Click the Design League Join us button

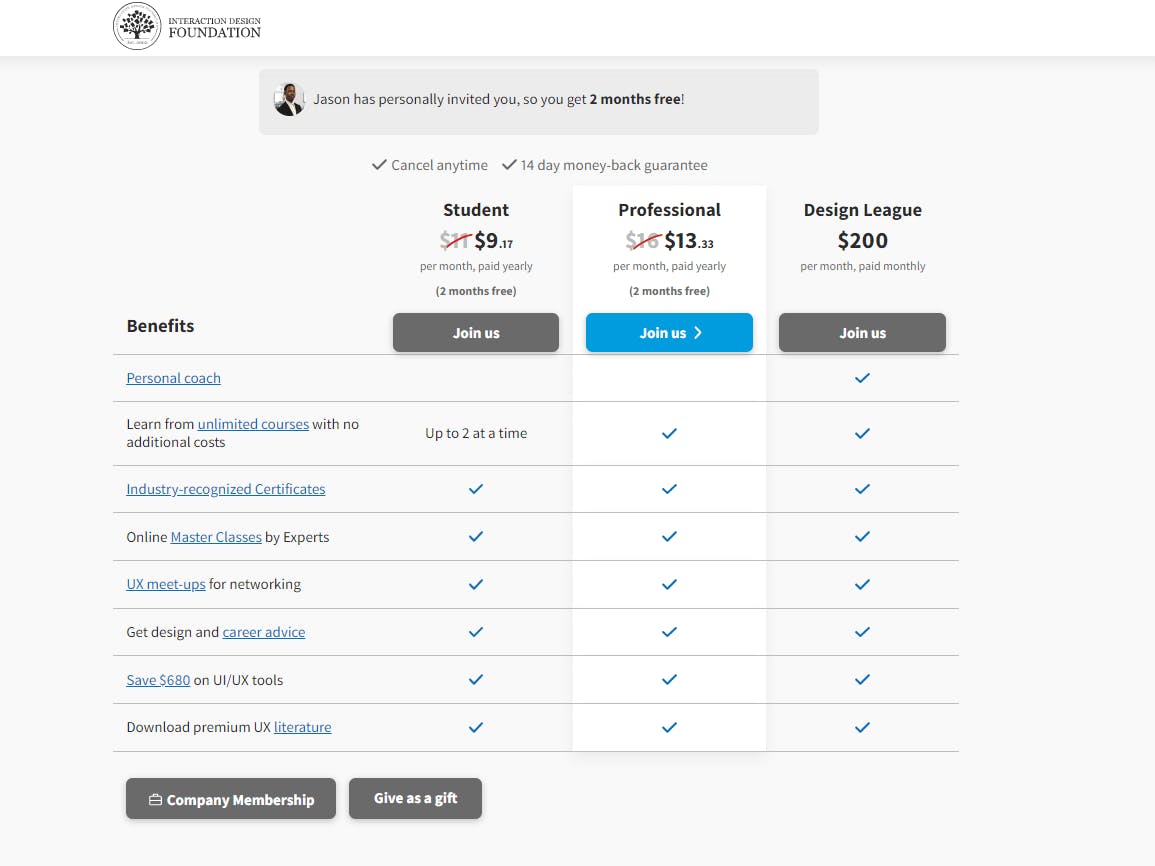click(862, 332)
